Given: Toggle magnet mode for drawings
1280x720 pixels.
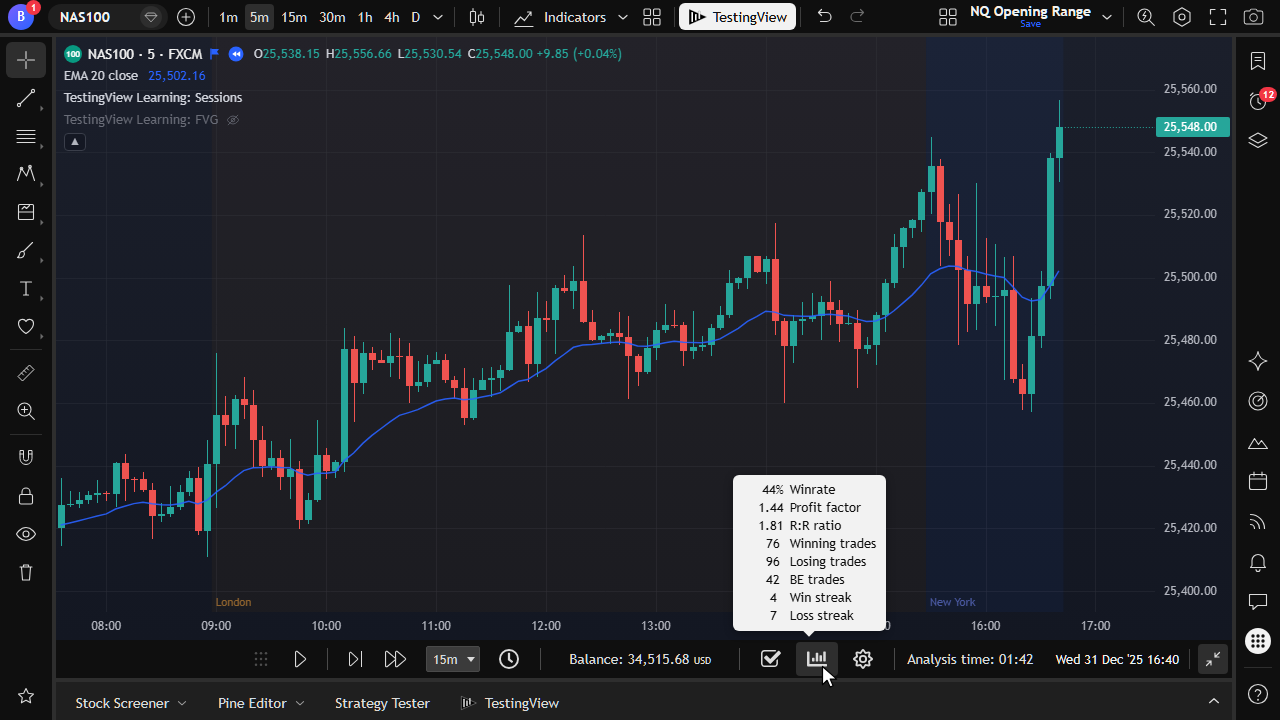Looking at the screenshot, I should [x=26, y=458].
